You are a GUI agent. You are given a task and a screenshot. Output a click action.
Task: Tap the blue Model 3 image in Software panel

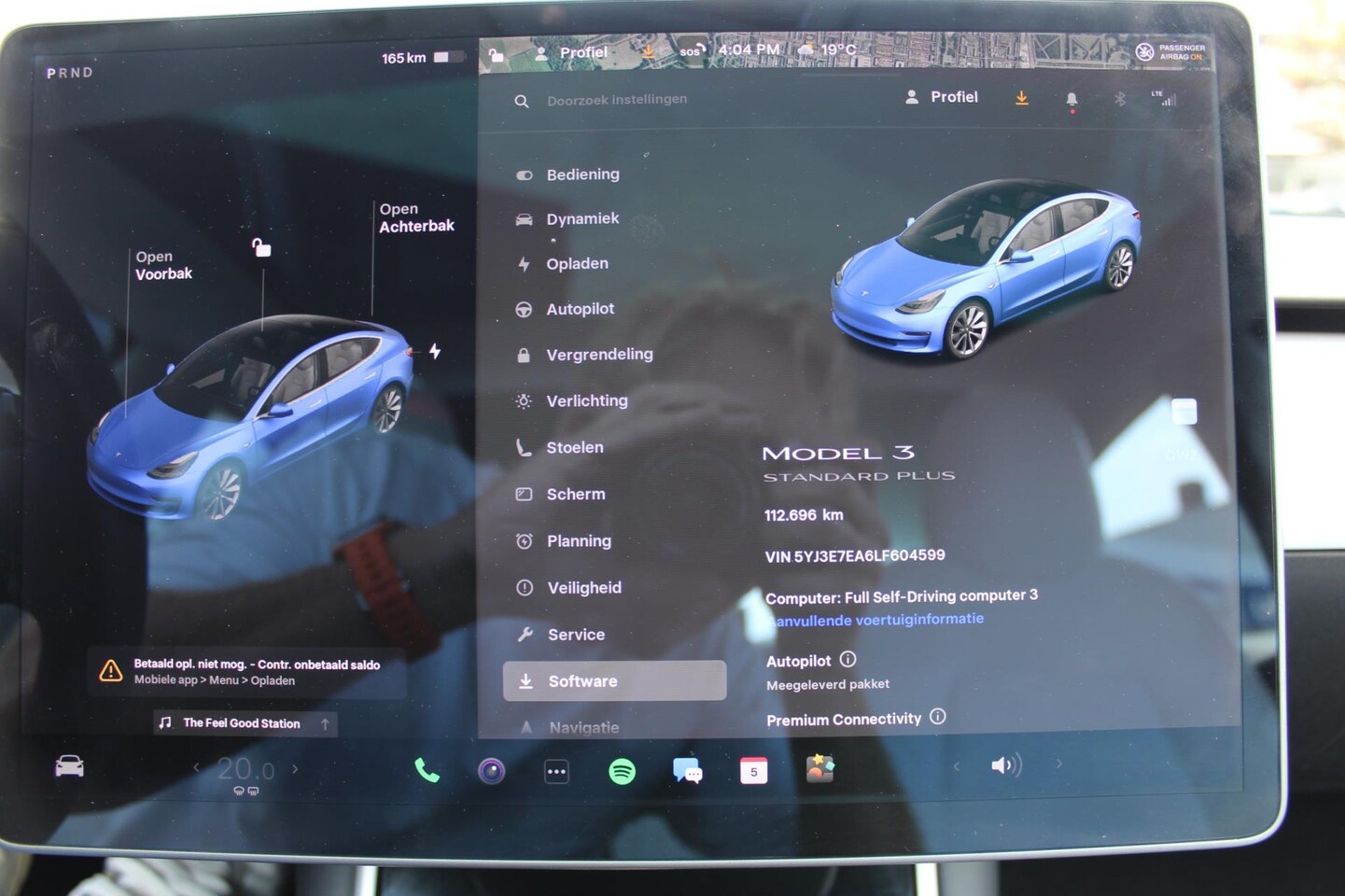[x=985, y=267]
